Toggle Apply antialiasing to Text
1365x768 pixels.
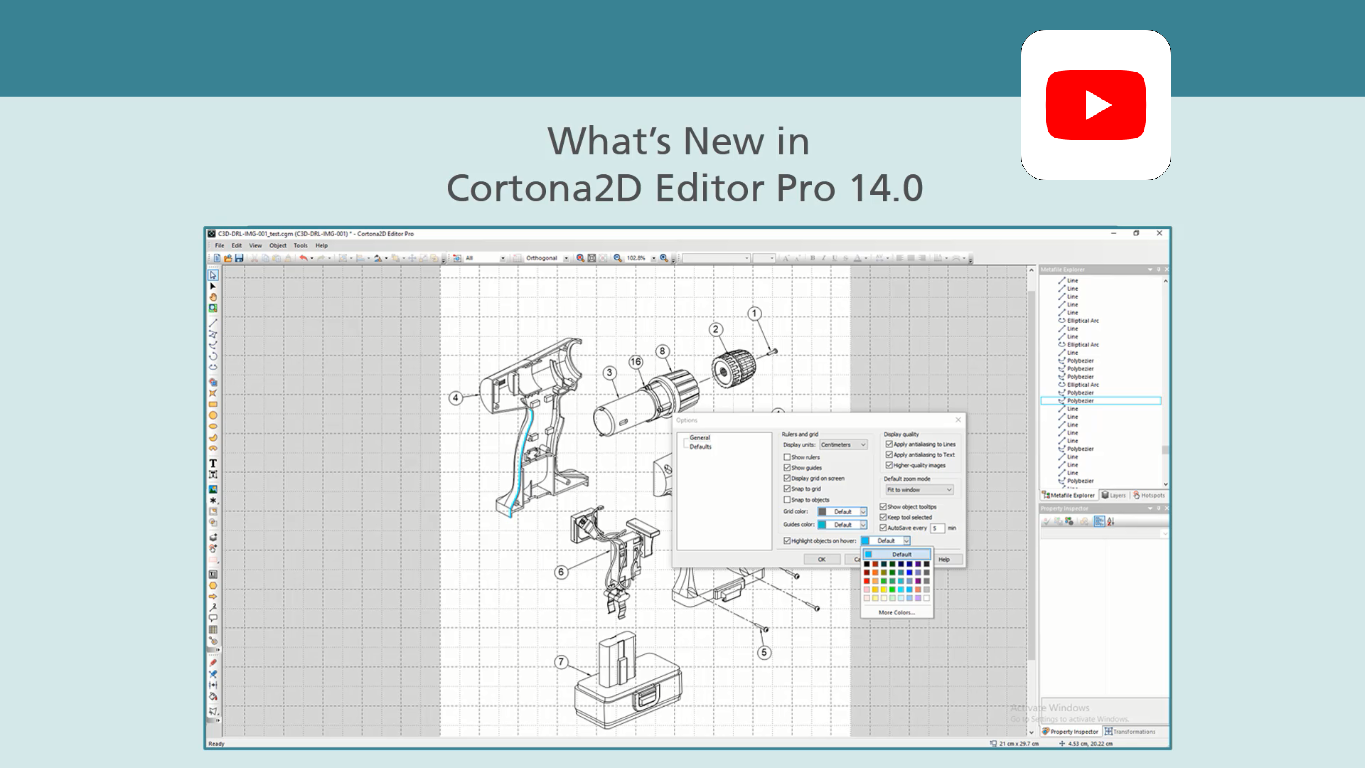889,455
